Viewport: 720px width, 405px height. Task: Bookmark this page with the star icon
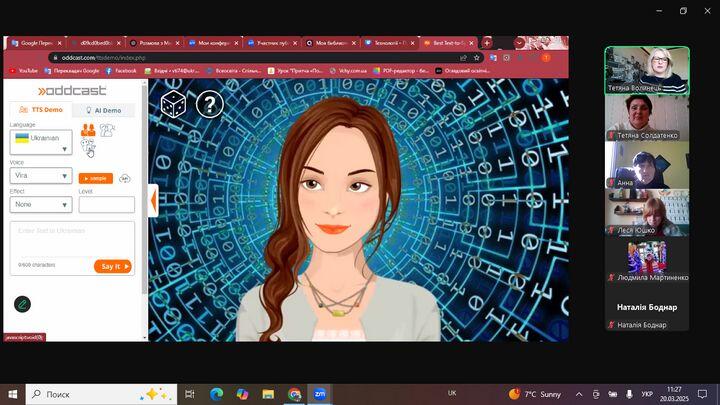[x=477, y=58]
